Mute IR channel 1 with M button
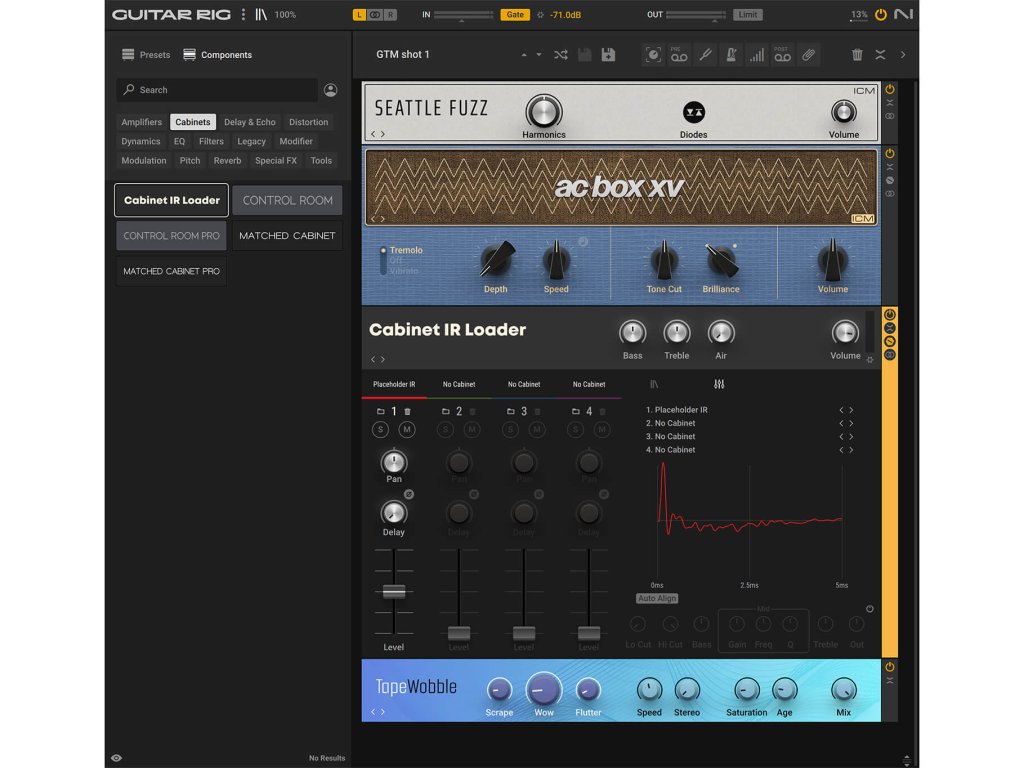The height and width of the screenshot is (768, 1024). (407, 430)
